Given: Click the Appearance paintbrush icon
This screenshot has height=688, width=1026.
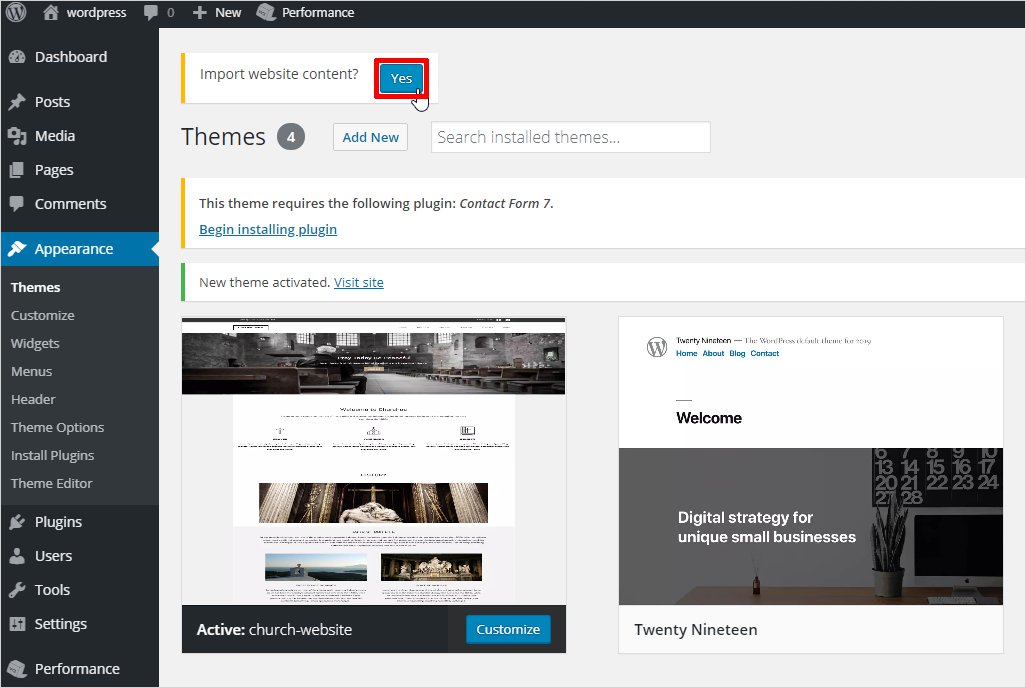Looking at the screenshot, I should 17,249.
